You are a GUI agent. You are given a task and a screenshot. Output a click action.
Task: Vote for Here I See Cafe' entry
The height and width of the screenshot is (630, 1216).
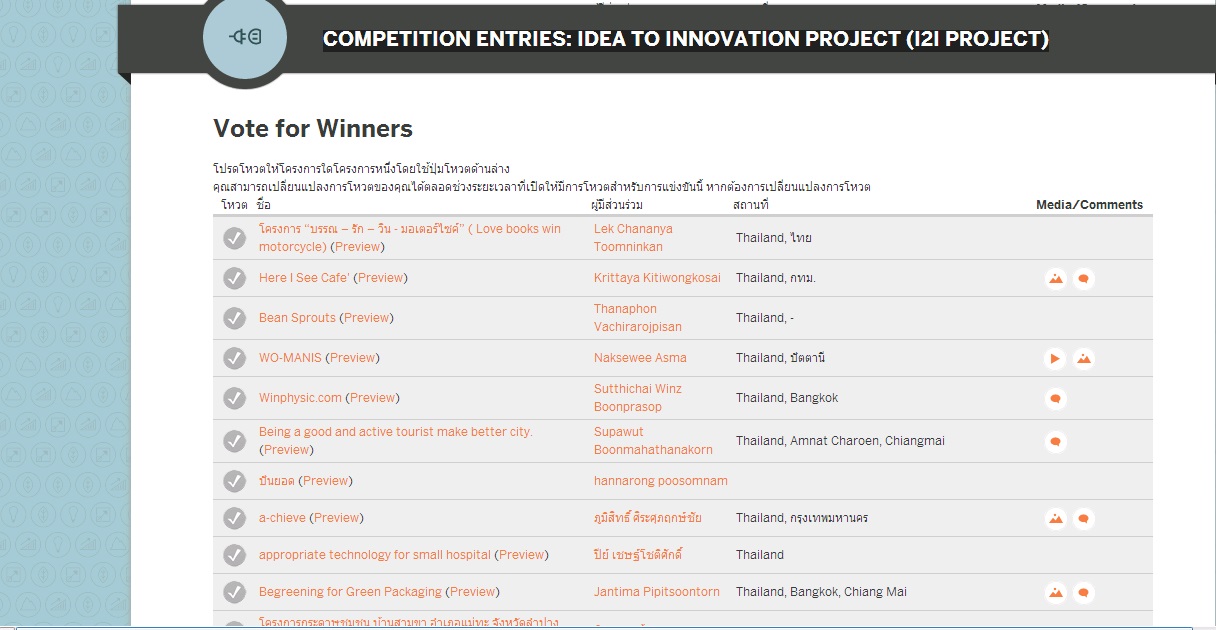234,278
